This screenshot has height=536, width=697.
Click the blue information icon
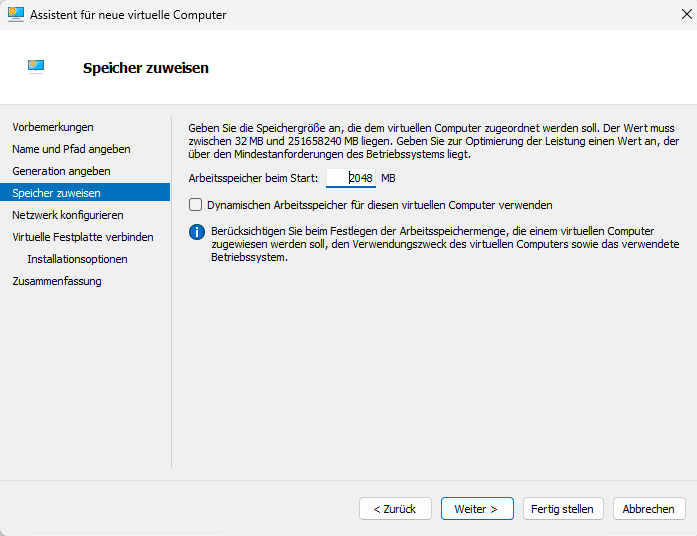tap(197, 232)
